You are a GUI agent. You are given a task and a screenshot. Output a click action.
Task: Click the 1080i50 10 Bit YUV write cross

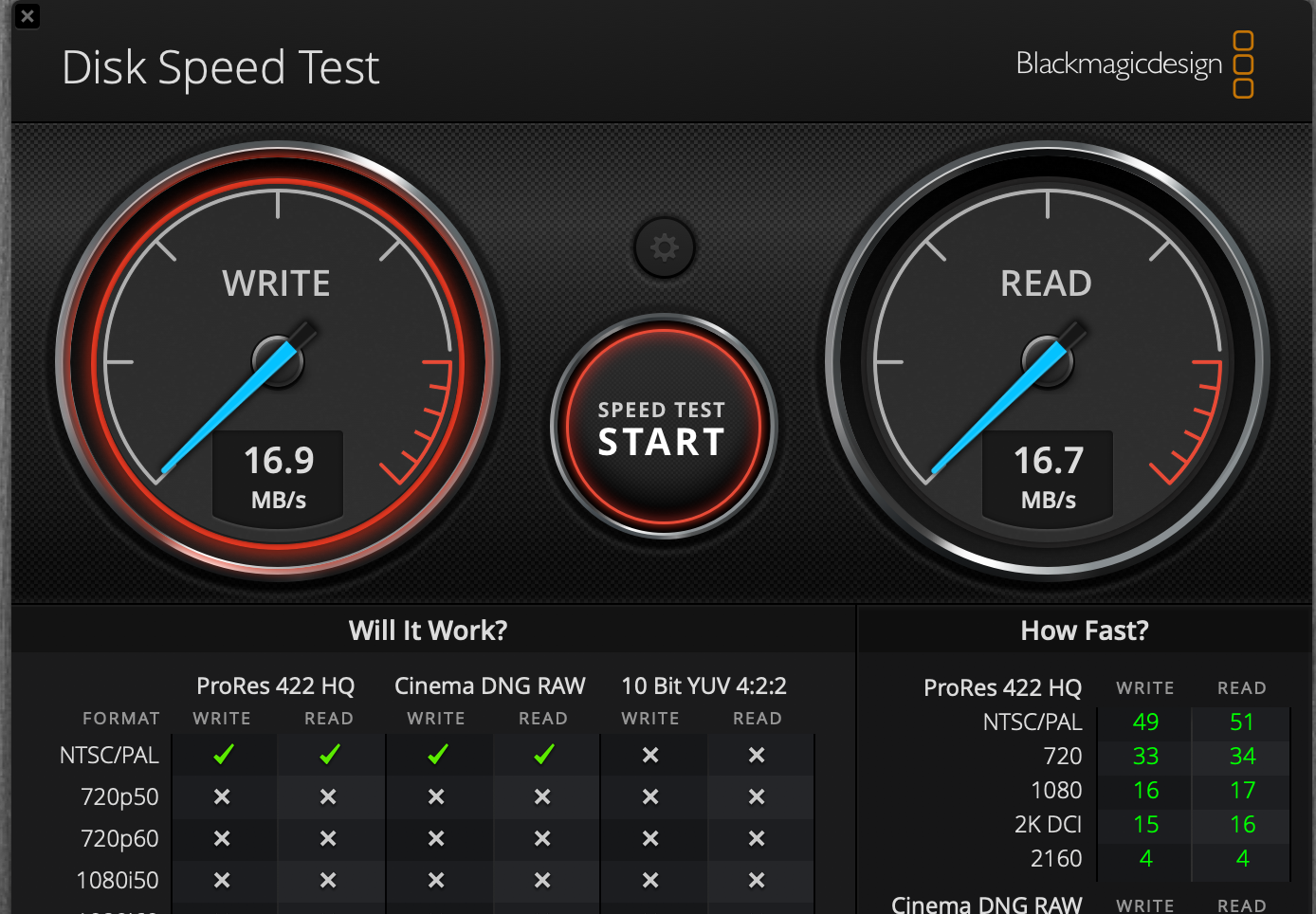tap(650, 881)
